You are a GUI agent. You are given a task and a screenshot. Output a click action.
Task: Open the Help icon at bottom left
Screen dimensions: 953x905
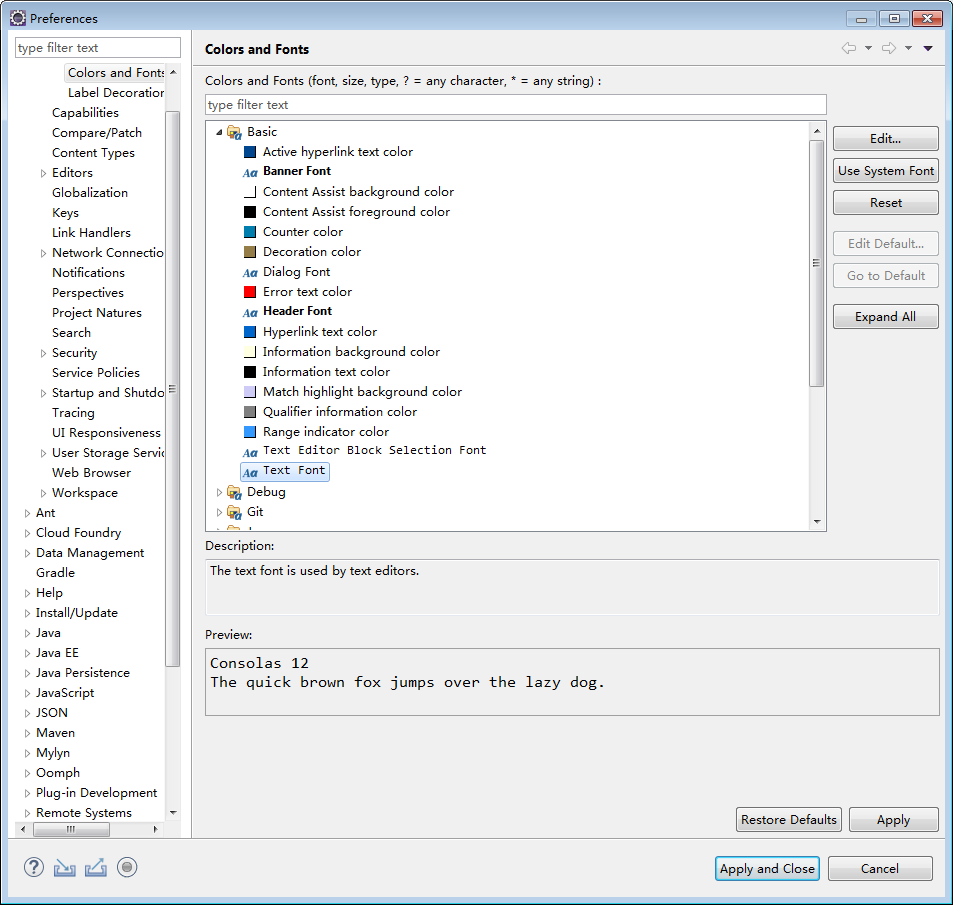(x=34, y=867)
